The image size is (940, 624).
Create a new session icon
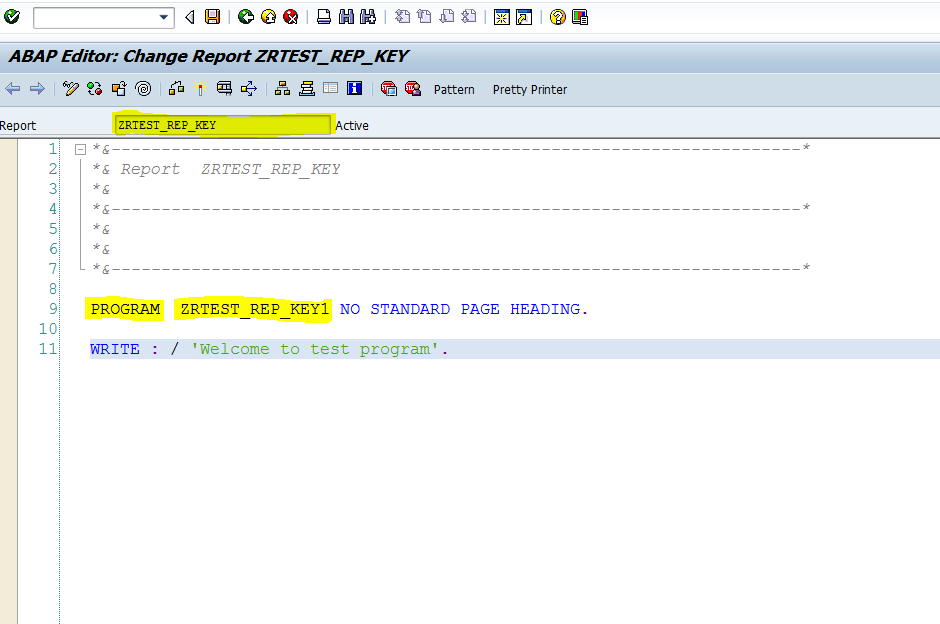tap(502, 17)
